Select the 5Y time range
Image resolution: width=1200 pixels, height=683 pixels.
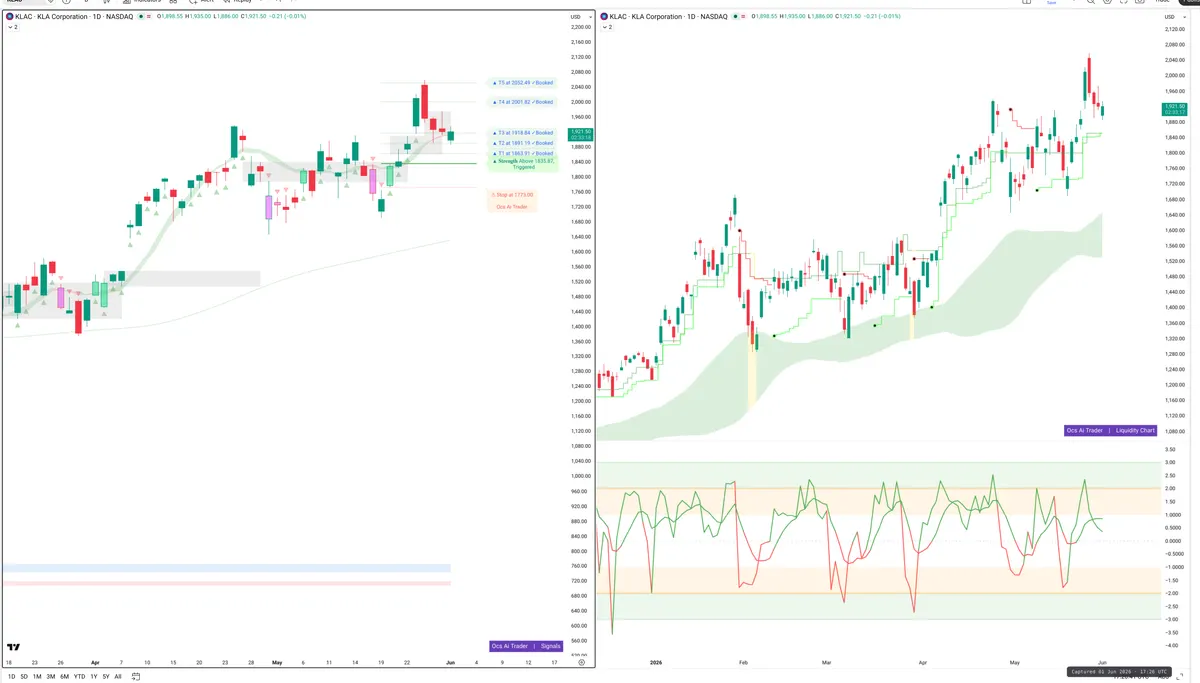(106, 676)
